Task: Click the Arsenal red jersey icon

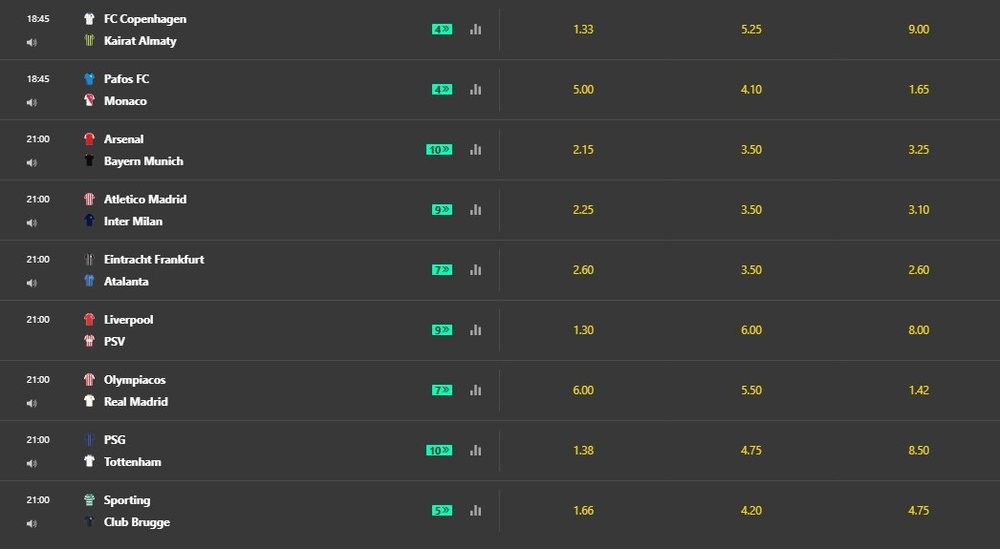Action: (x=89, y=139)
